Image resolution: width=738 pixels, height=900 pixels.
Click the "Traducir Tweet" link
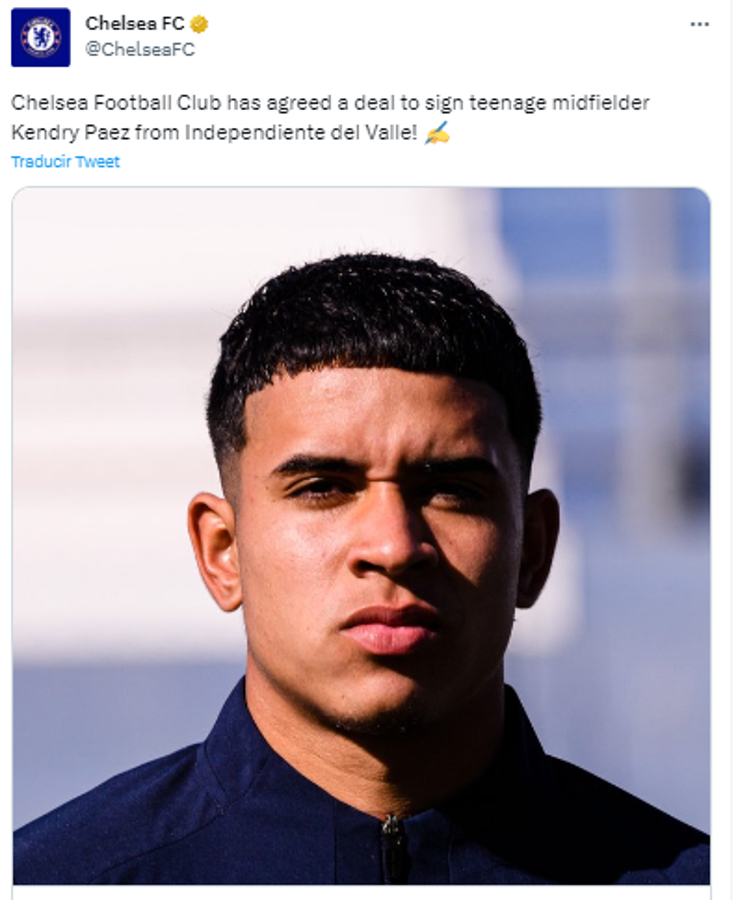pyautogui.click(x=65, y=161)
